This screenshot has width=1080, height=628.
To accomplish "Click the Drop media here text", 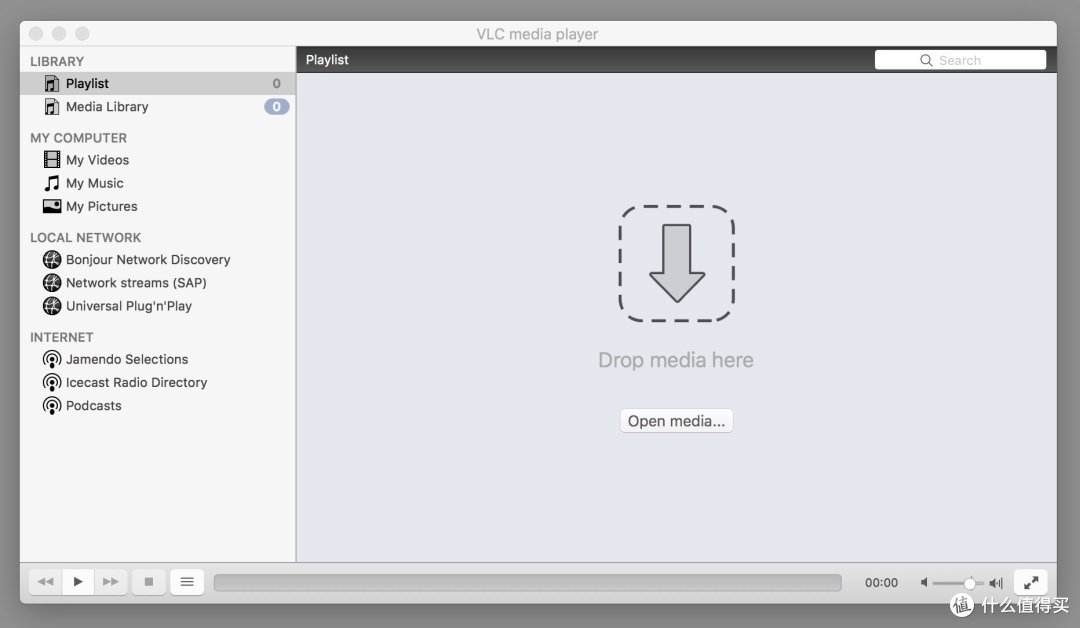I will [x=676, y=360].
